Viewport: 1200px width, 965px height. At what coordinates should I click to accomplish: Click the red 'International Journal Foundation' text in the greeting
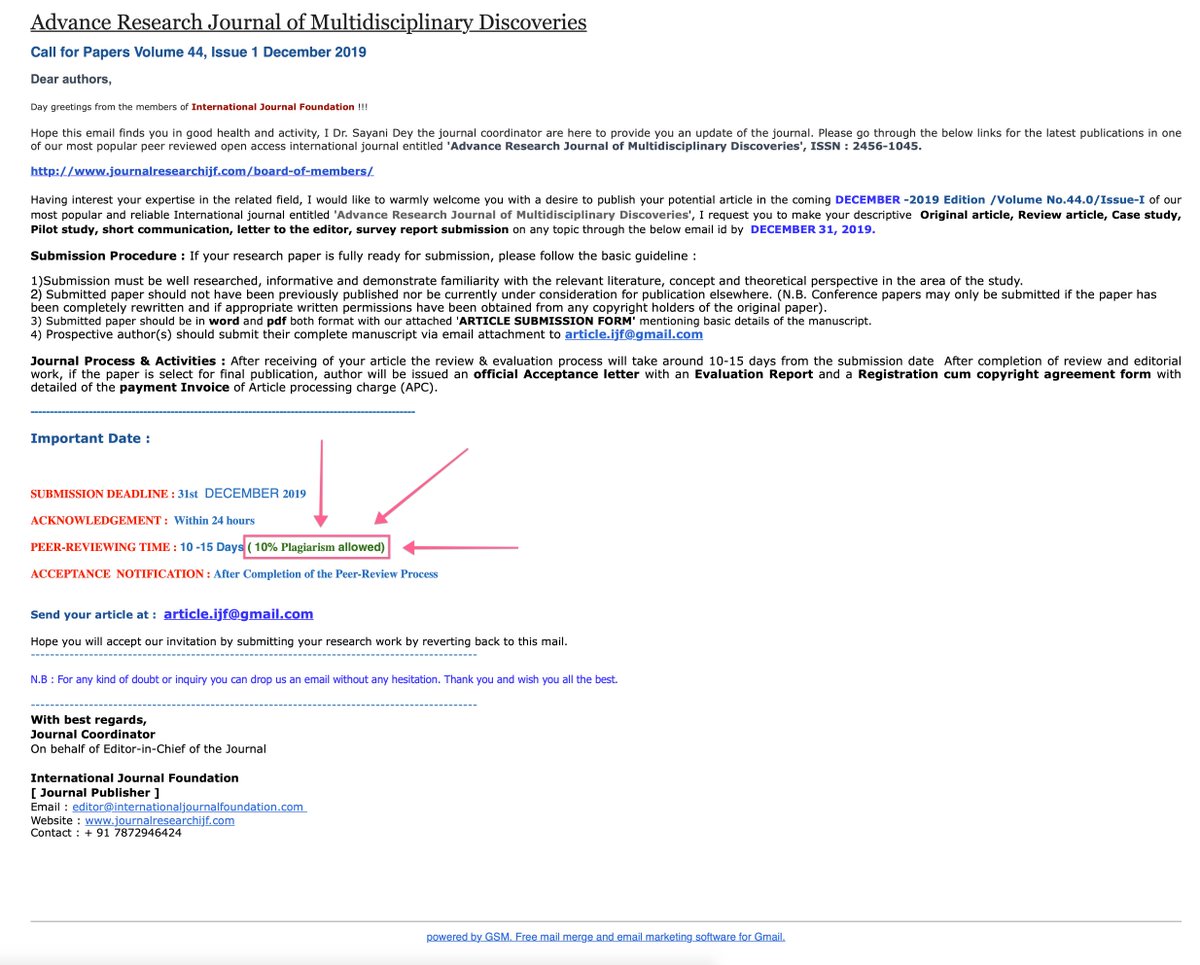[273, 107]
